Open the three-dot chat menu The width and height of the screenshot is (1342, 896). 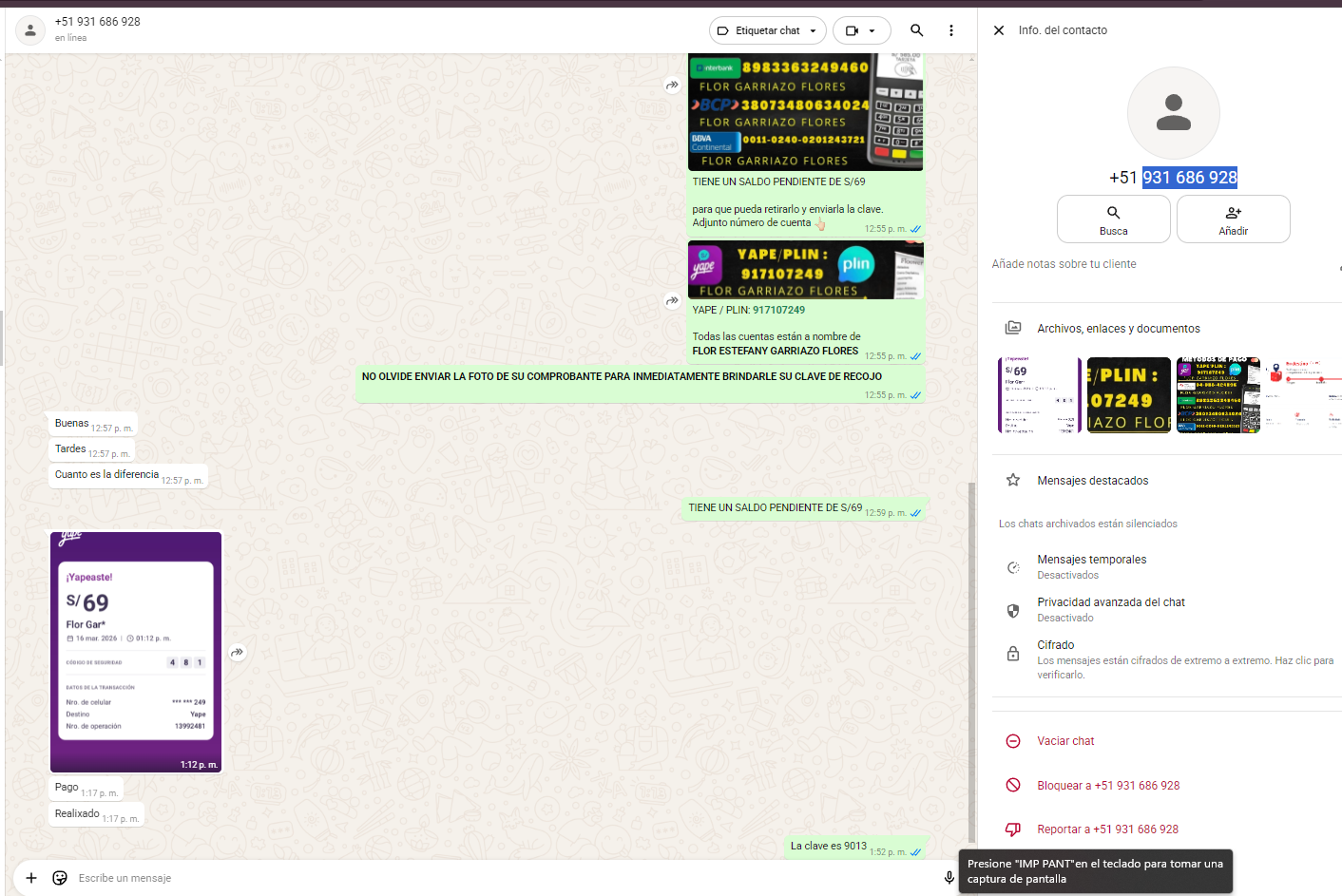[x=950, y=30]
